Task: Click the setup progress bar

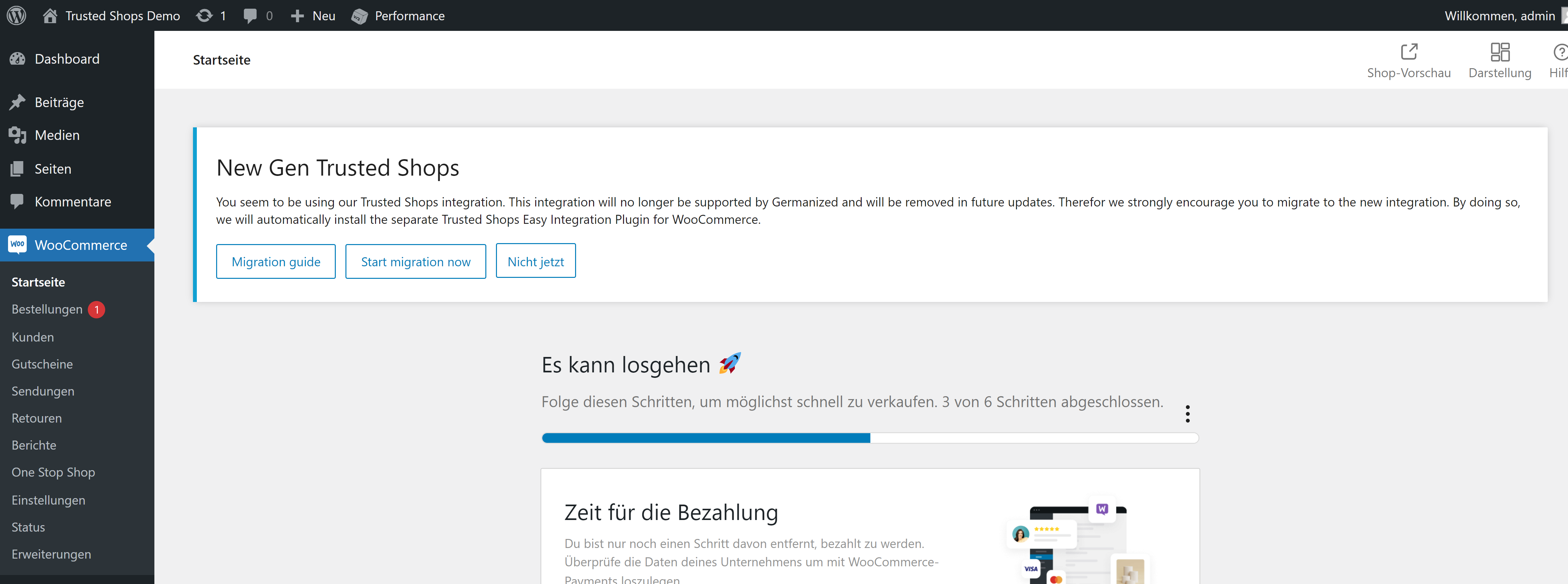Action: point(870,438)
